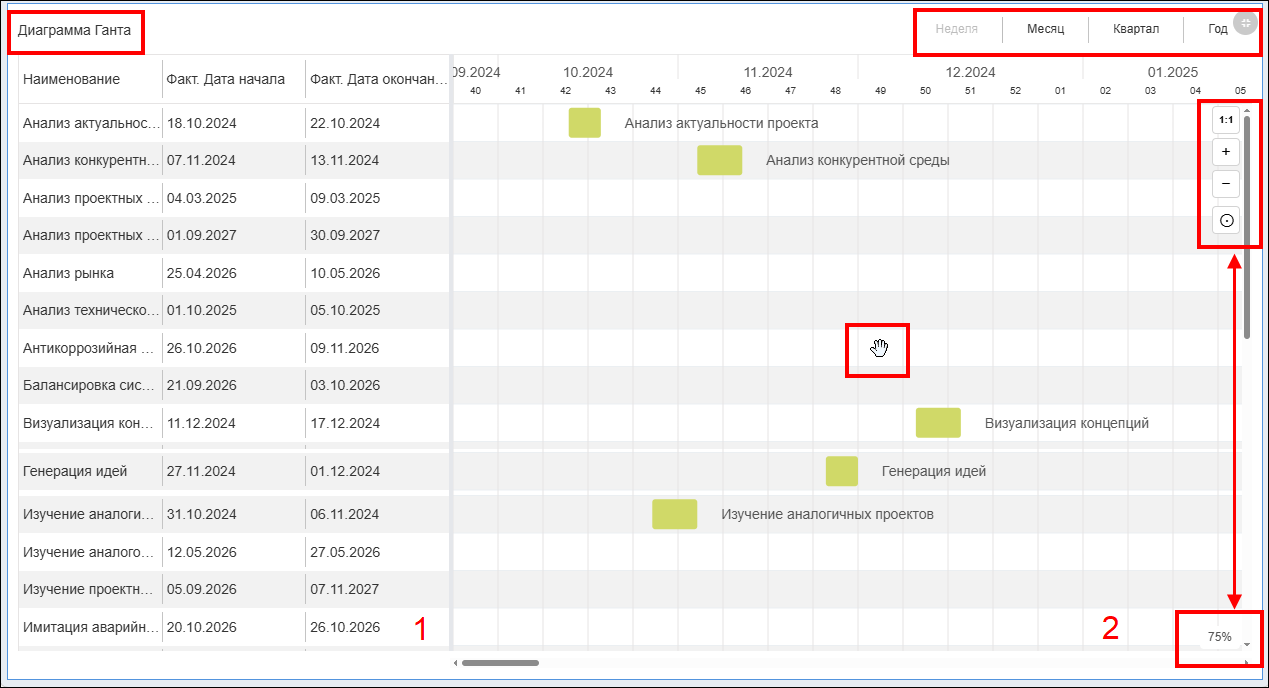The width and height of the screenshot is (1269, 688).
Task: Click the start date 18.10.2024
Action: pos(202,123)
